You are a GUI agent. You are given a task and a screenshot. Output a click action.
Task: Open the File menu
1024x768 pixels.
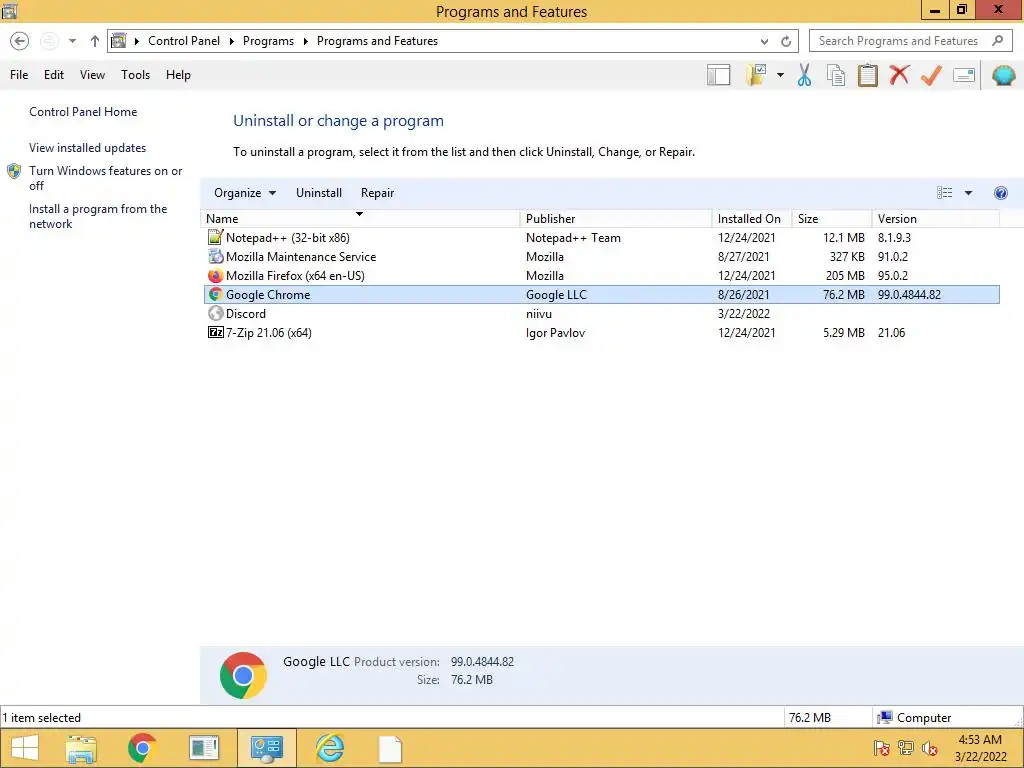click(x=19, y=74)
